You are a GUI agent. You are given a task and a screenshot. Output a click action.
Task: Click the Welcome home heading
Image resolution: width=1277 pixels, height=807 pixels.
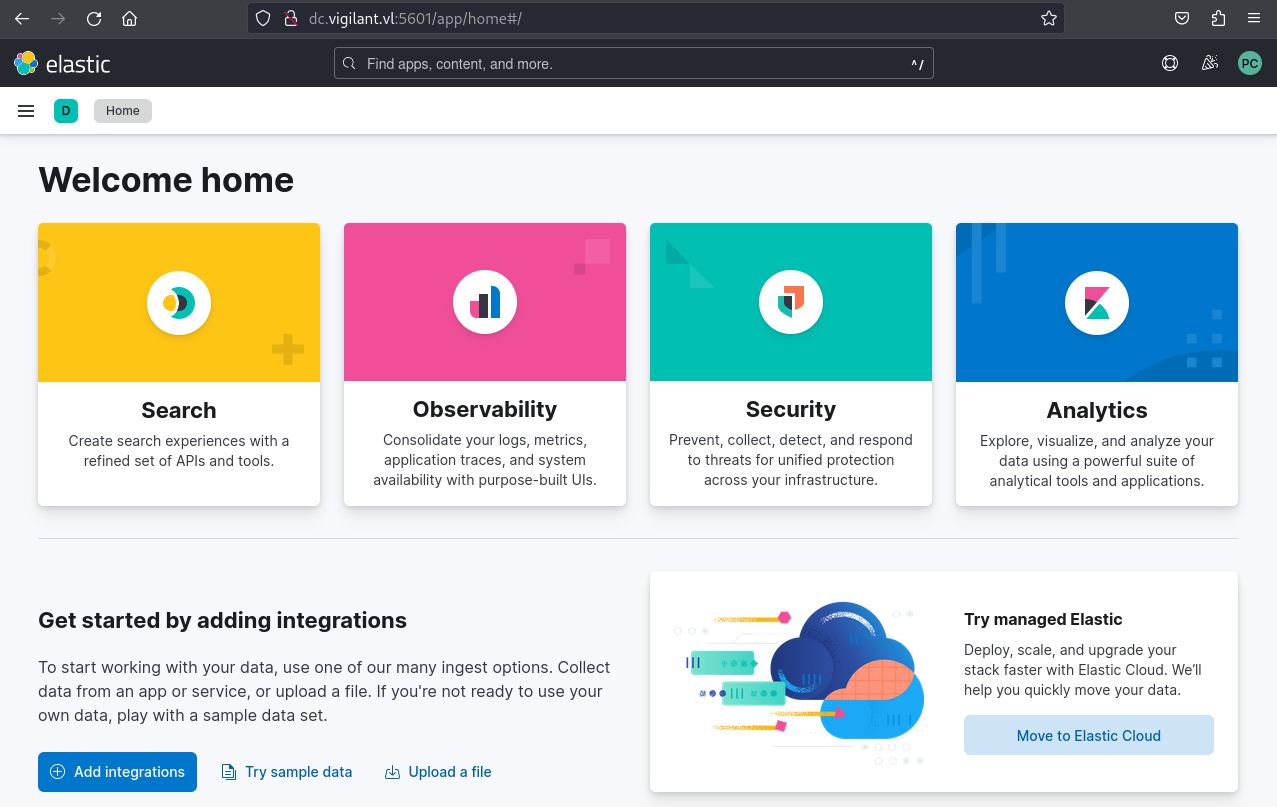tap(166, 180)
